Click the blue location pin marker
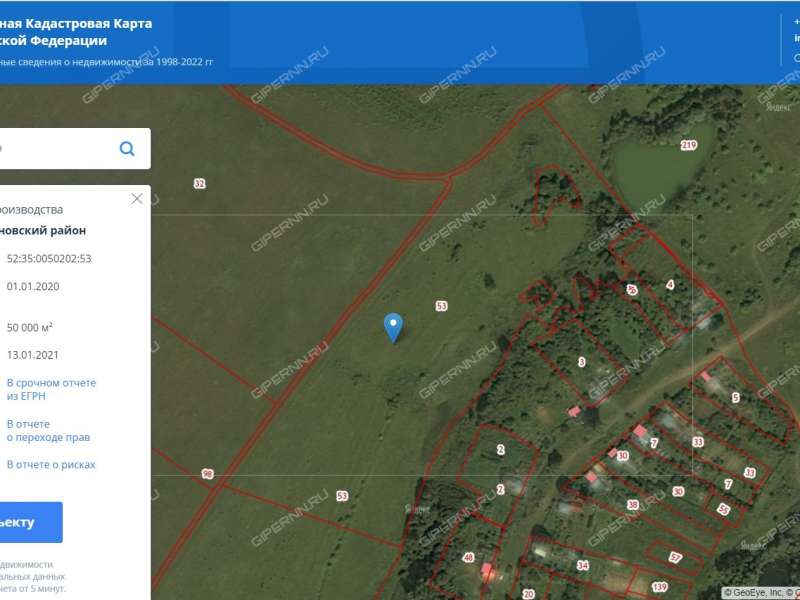This screenshot has width=800, height=600. pyautogui.click(x=394, y=326)
